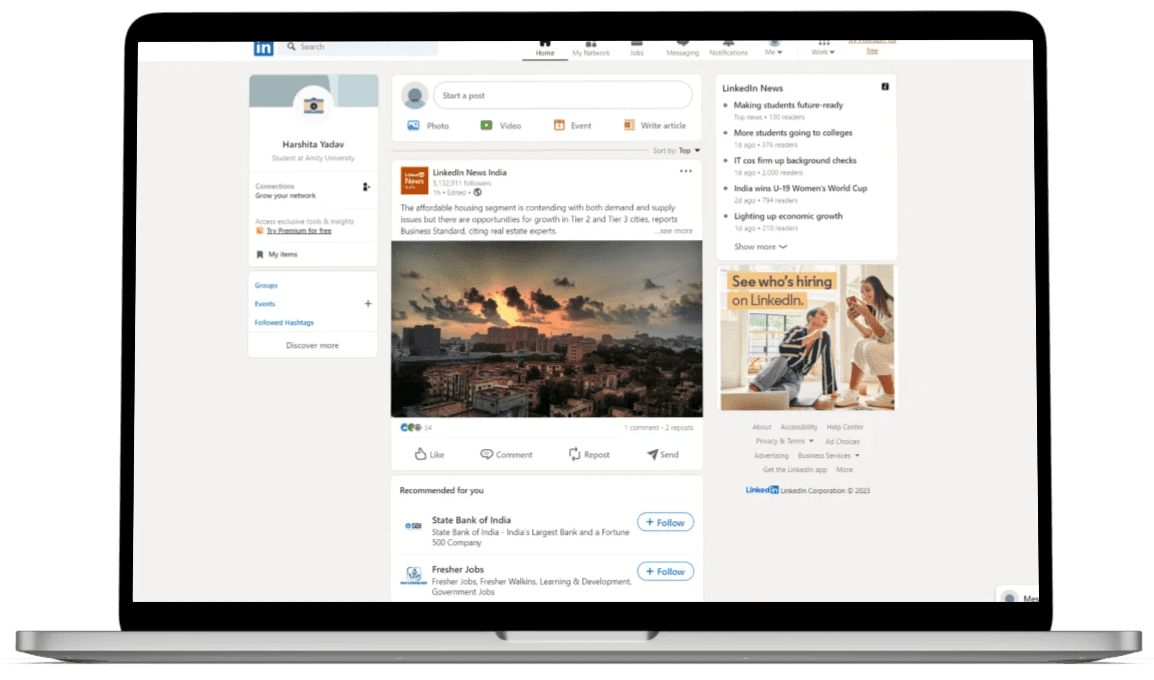1154x680 pixels.
Task: Open Groups link in sidebar
Action: [266, 286]
